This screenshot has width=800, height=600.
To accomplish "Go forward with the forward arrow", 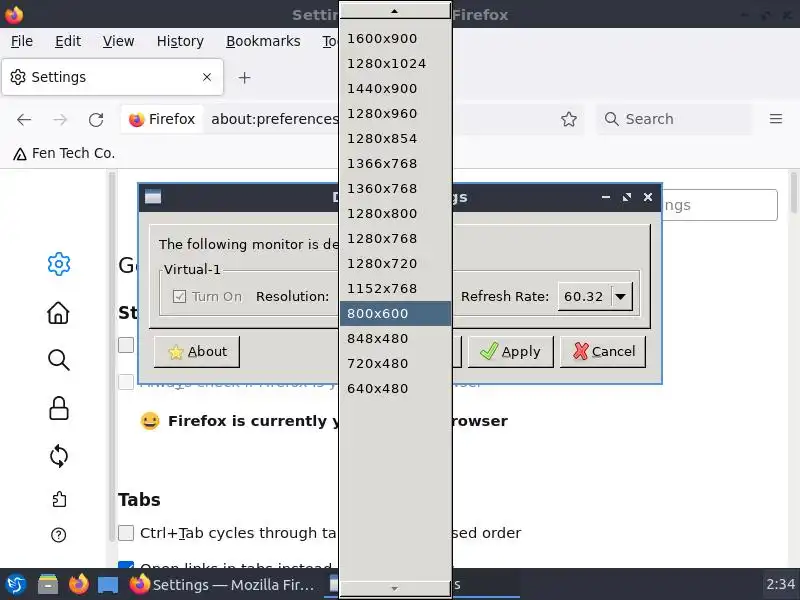I will (60, 119).
